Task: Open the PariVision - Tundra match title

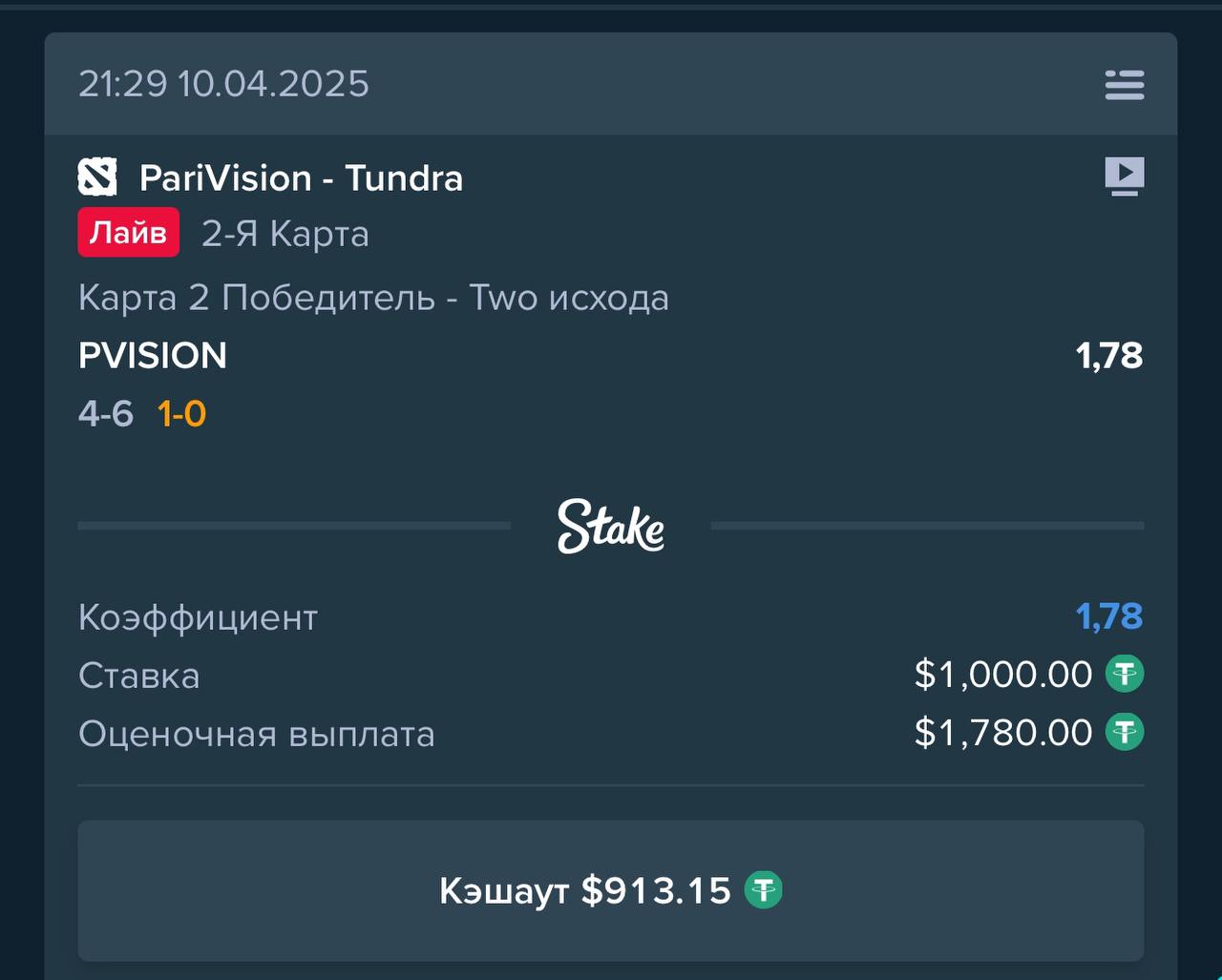Action: pyautogui.click(x=302, y=178)
